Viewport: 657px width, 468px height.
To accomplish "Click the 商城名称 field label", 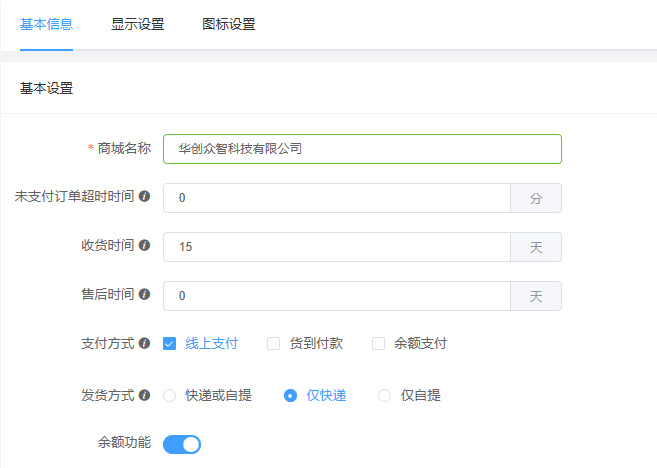I will [124, 148].
